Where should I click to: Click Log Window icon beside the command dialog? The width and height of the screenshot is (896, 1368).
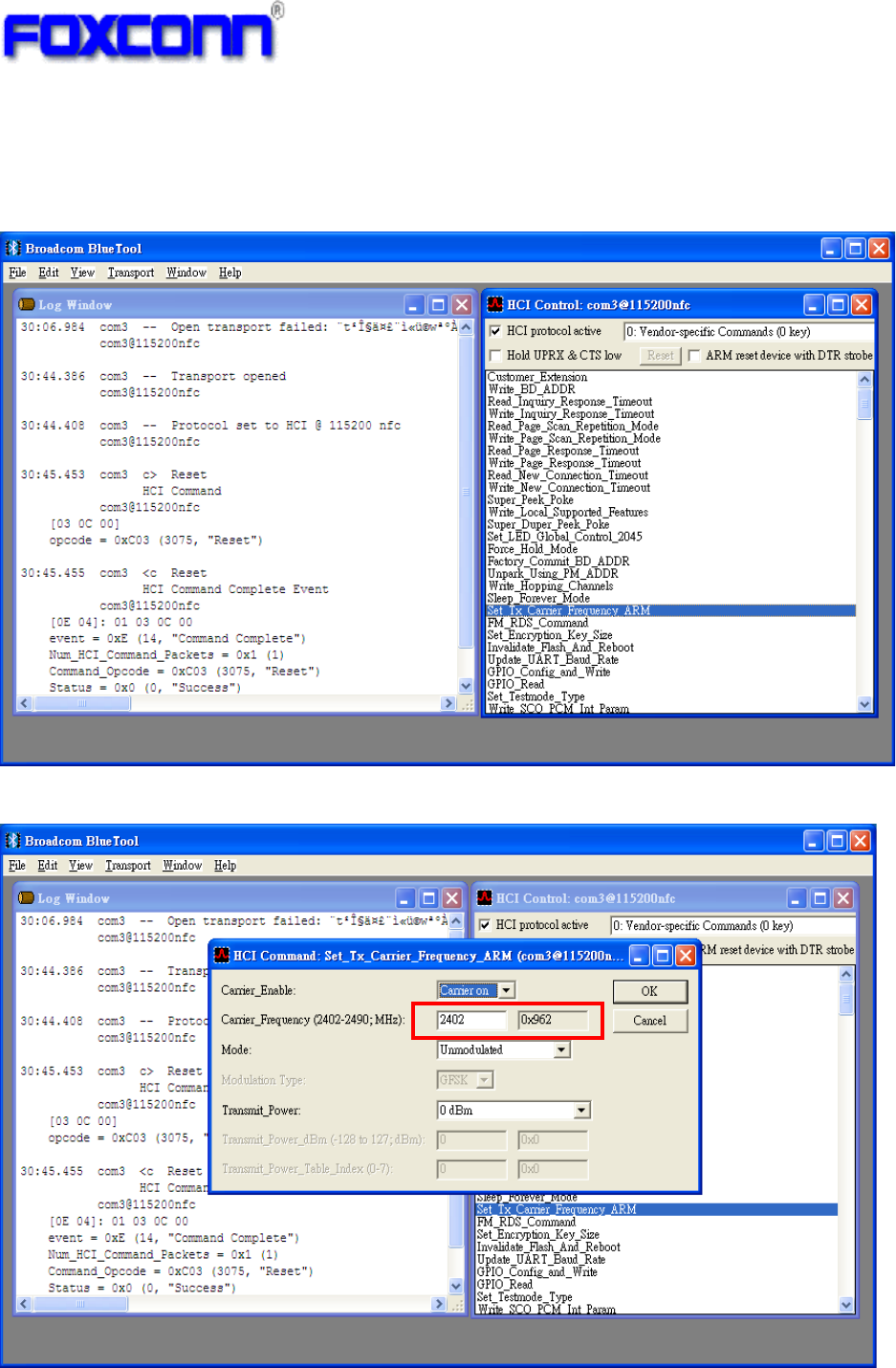pyautogui.click(x=27, y=898)
